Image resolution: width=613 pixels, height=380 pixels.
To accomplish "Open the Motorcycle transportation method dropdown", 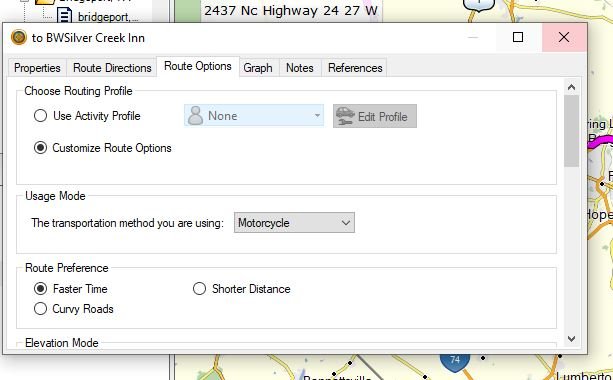I will [x=294, y=223].
